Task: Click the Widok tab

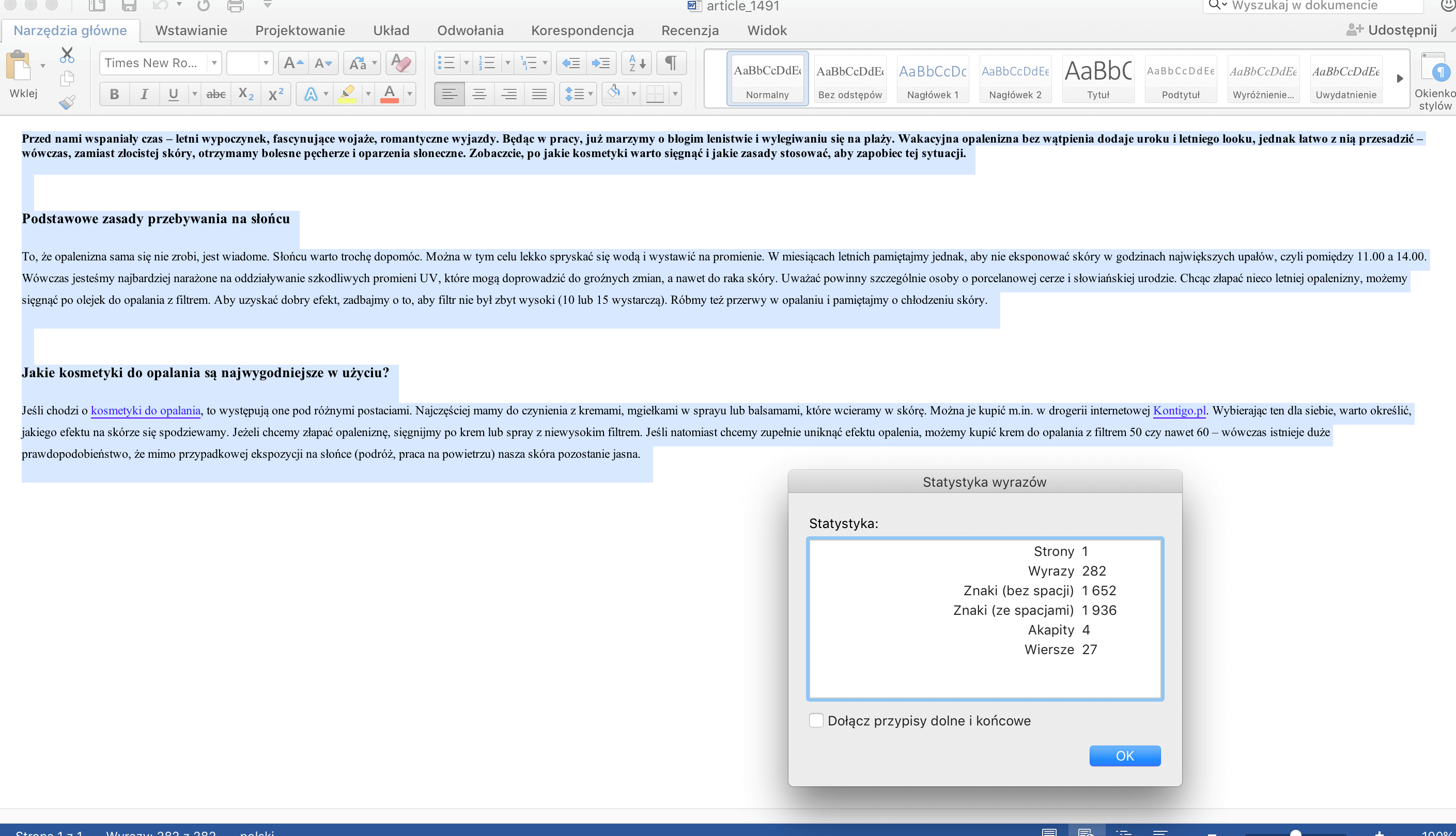Action: [x=766, y=30]
